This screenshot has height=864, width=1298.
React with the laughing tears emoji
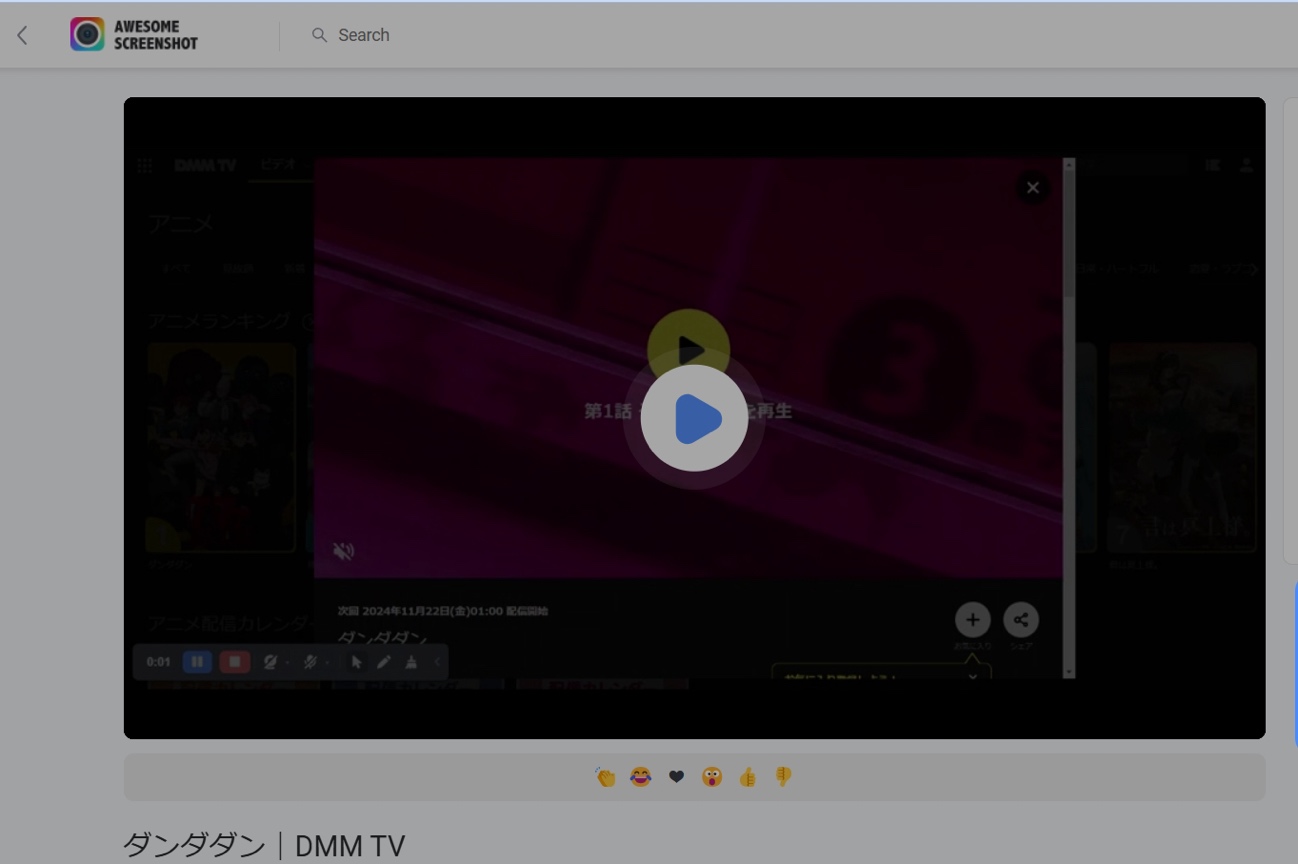(x=641, y=777)
